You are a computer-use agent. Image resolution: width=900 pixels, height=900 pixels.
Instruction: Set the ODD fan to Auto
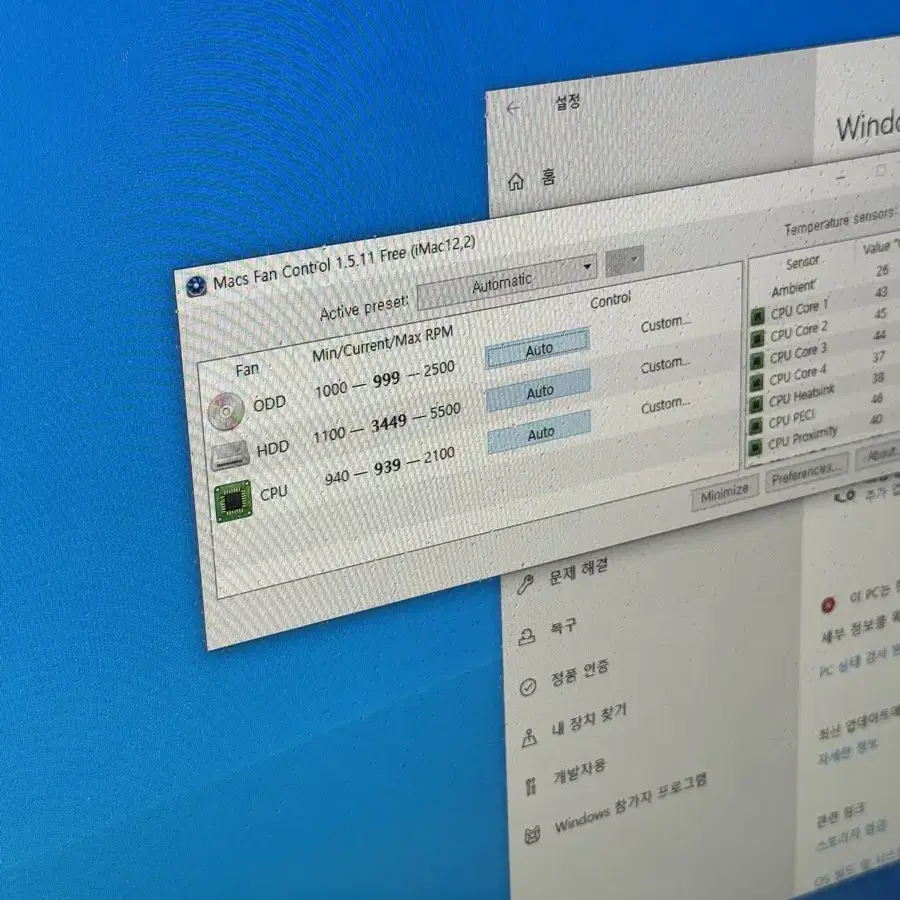coord(538,348)
